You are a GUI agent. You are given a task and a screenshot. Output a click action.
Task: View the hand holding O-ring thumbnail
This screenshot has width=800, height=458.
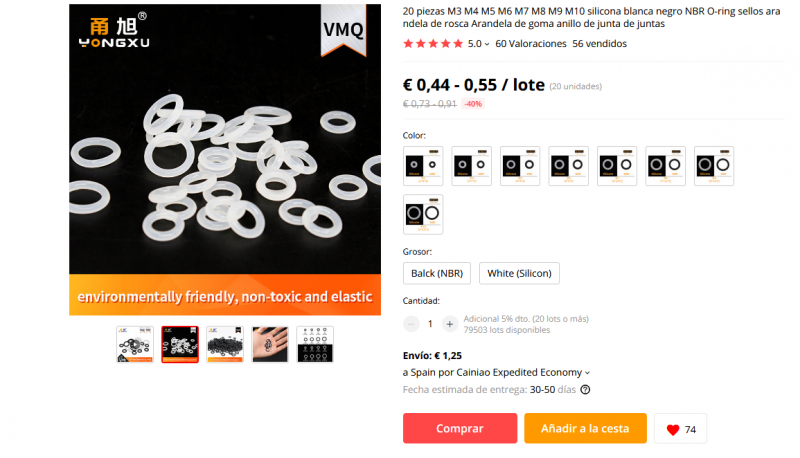tap(270, 345)
